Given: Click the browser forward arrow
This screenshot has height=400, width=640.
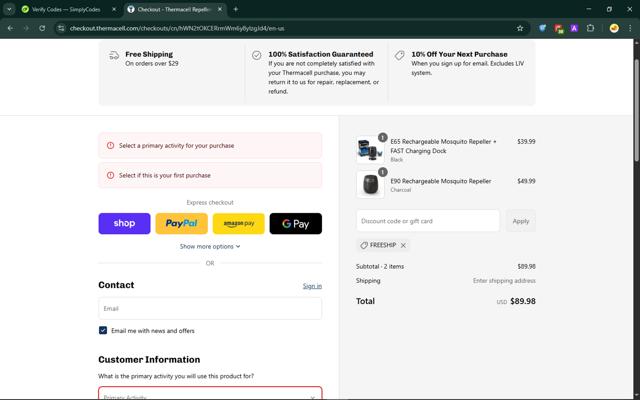Looking at the screenshot, I should pyautogui.click(x=26, y=28).
